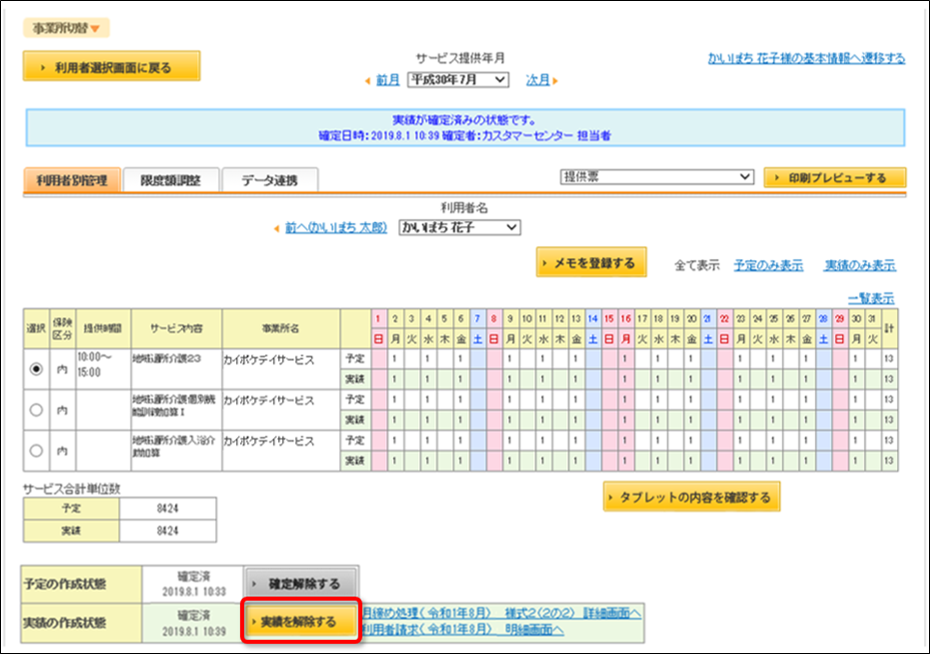Select radio for 地域通所介護23 row

pyautogui.click(x=36, y=369)
